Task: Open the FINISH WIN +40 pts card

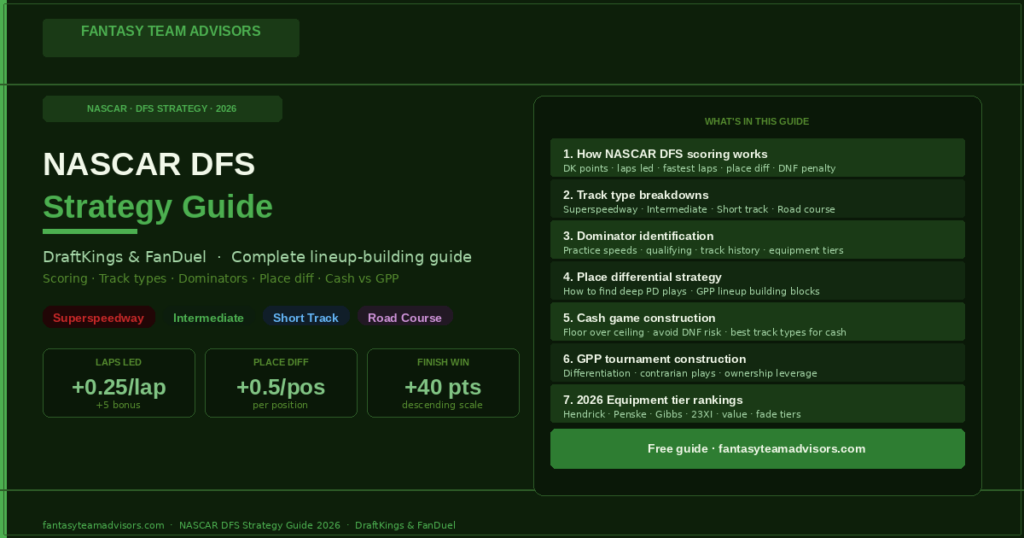Action: (443, 383)
